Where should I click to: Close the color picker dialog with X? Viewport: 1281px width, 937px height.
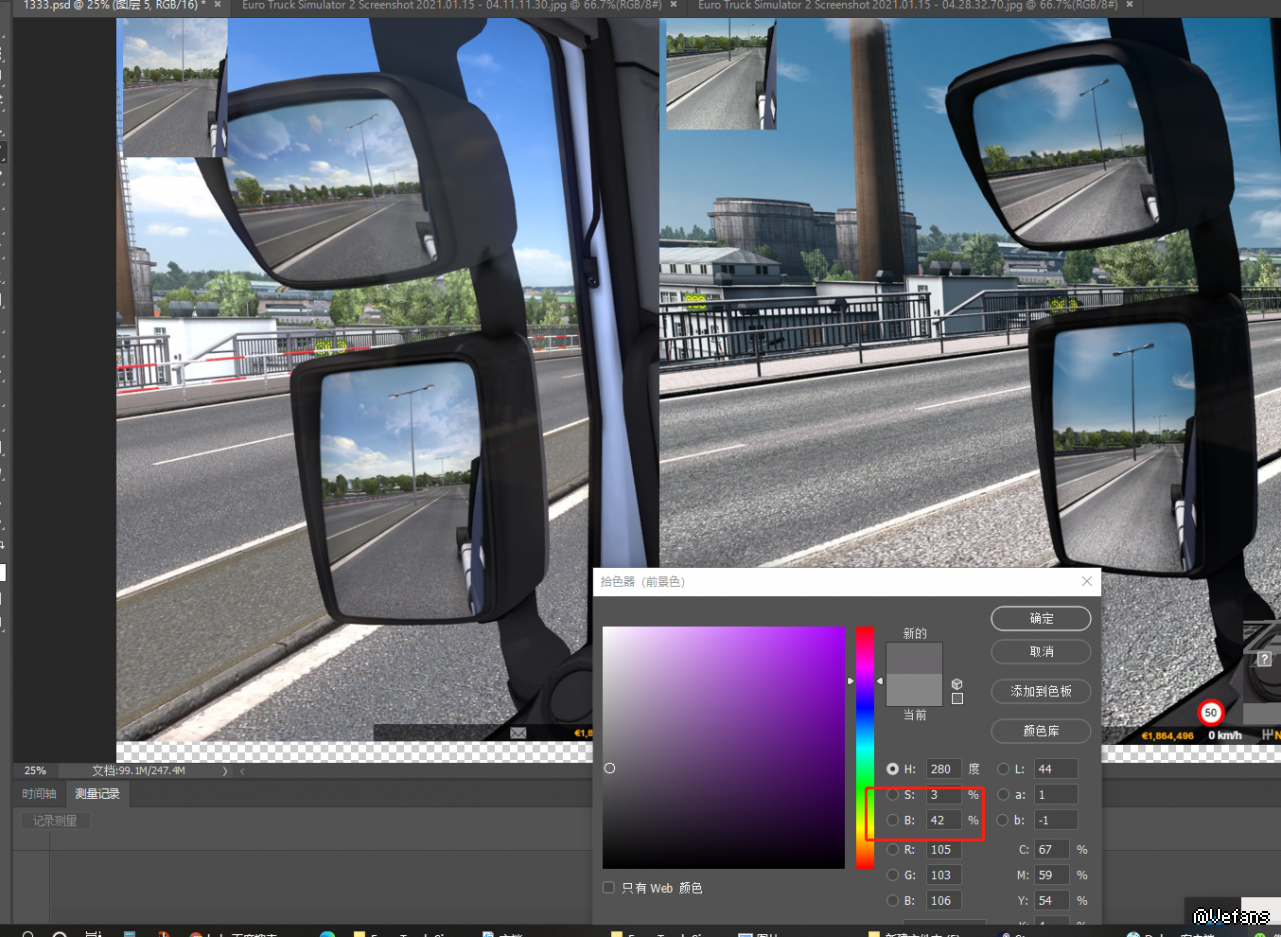(1087, 581)
